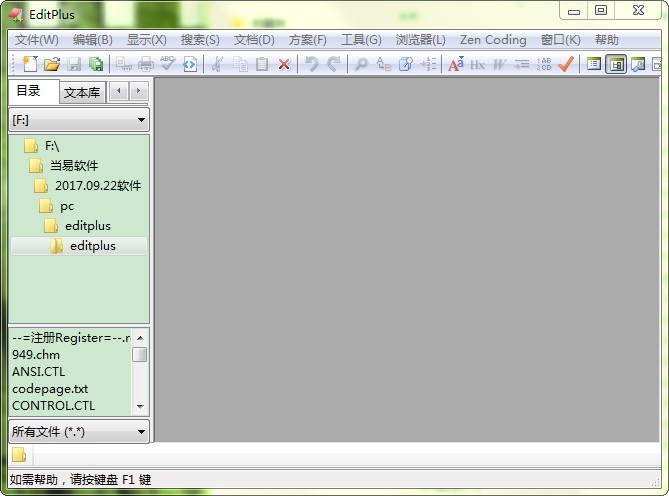Viewport: 669px width, 496px height.
Task: Toggle the document selector toolbar button
Action: [x=594, y=64]
